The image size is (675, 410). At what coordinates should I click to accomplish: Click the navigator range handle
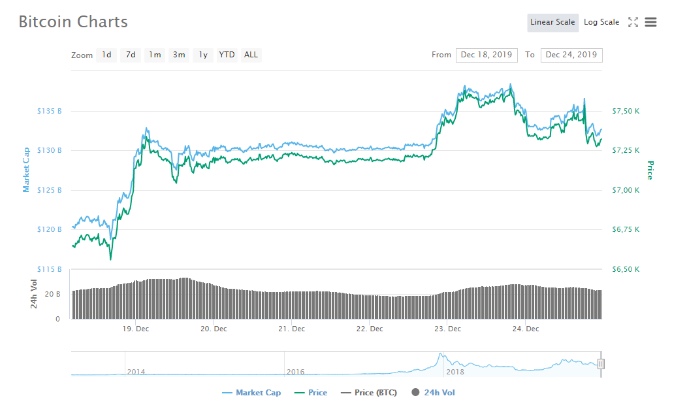coord(601,364)
